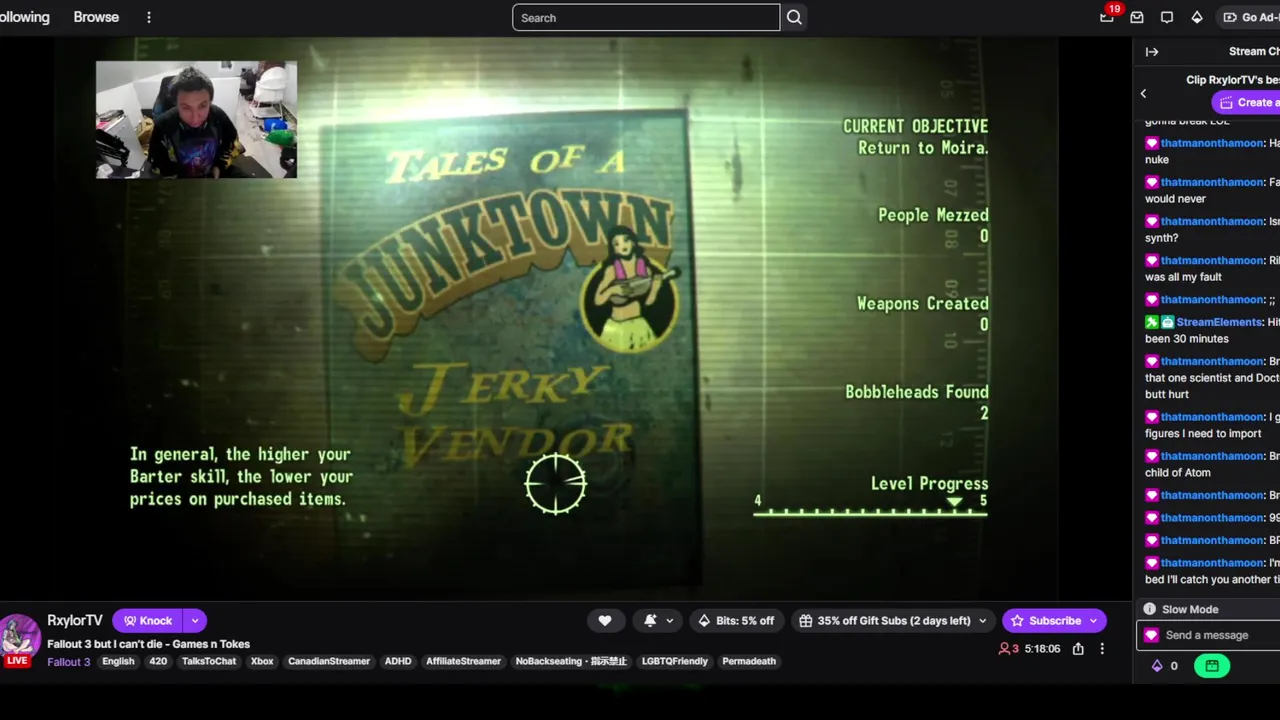Screen dimensions: 1280x720
Task: Click the Create a clip button
Action: (x=1246, y=102)
